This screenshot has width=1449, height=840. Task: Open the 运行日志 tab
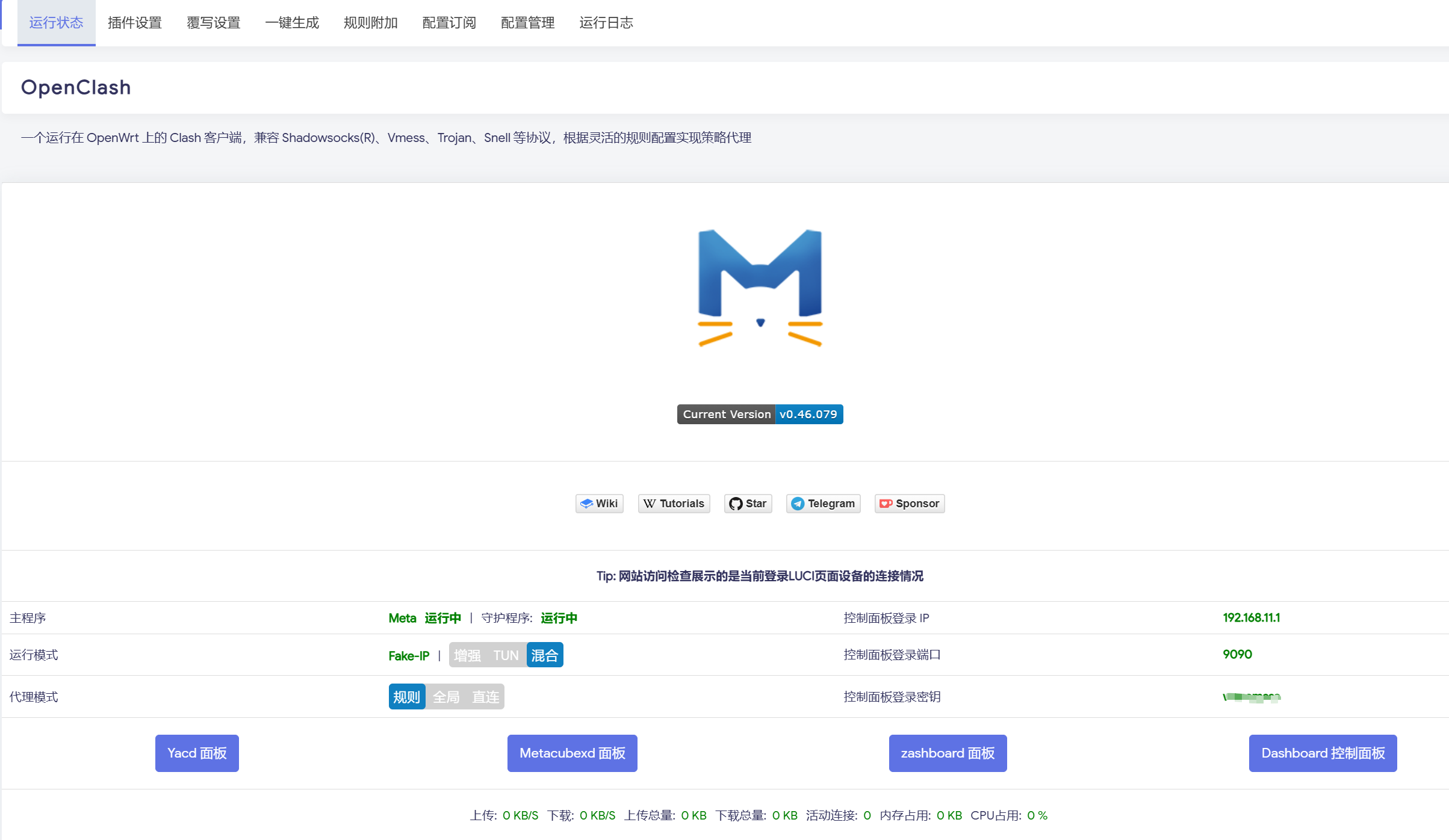[606, 23]
